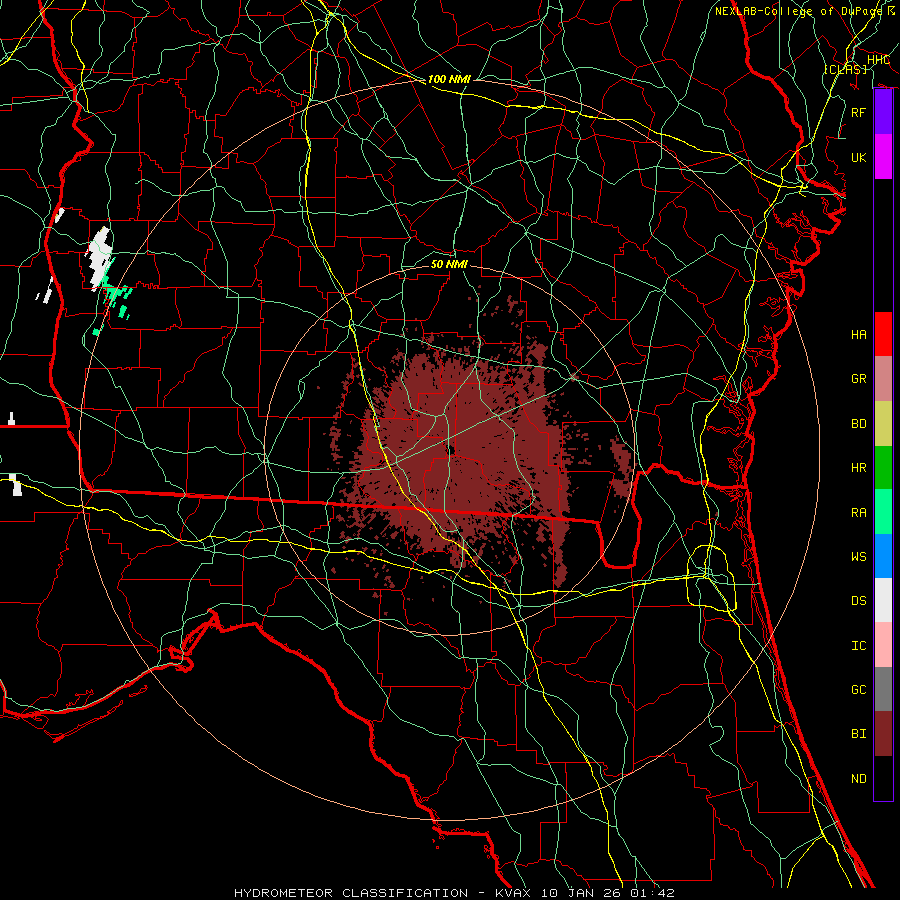Click the WS legend label
Viewport: 900px width, 900px height.
858,557
